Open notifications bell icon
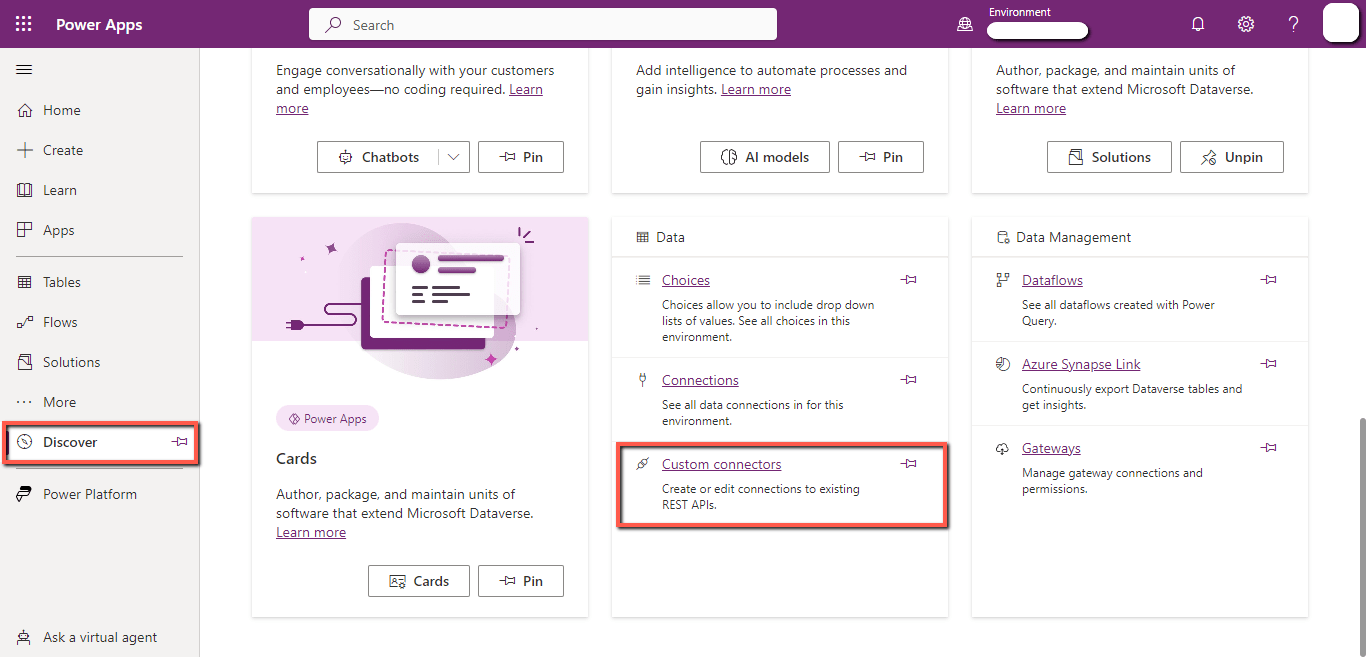Image resolution: width=1366 pixels, height=657 pixels. (x=1198, y=24)
